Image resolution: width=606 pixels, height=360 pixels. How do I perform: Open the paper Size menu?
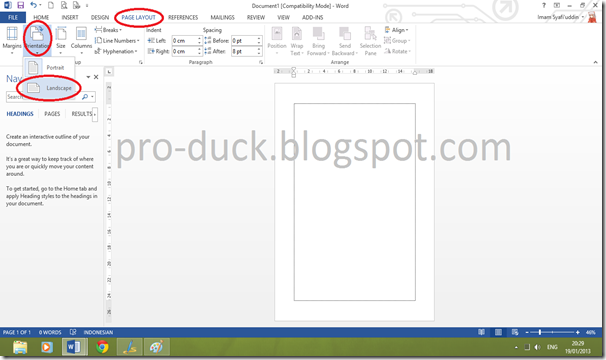61,40
